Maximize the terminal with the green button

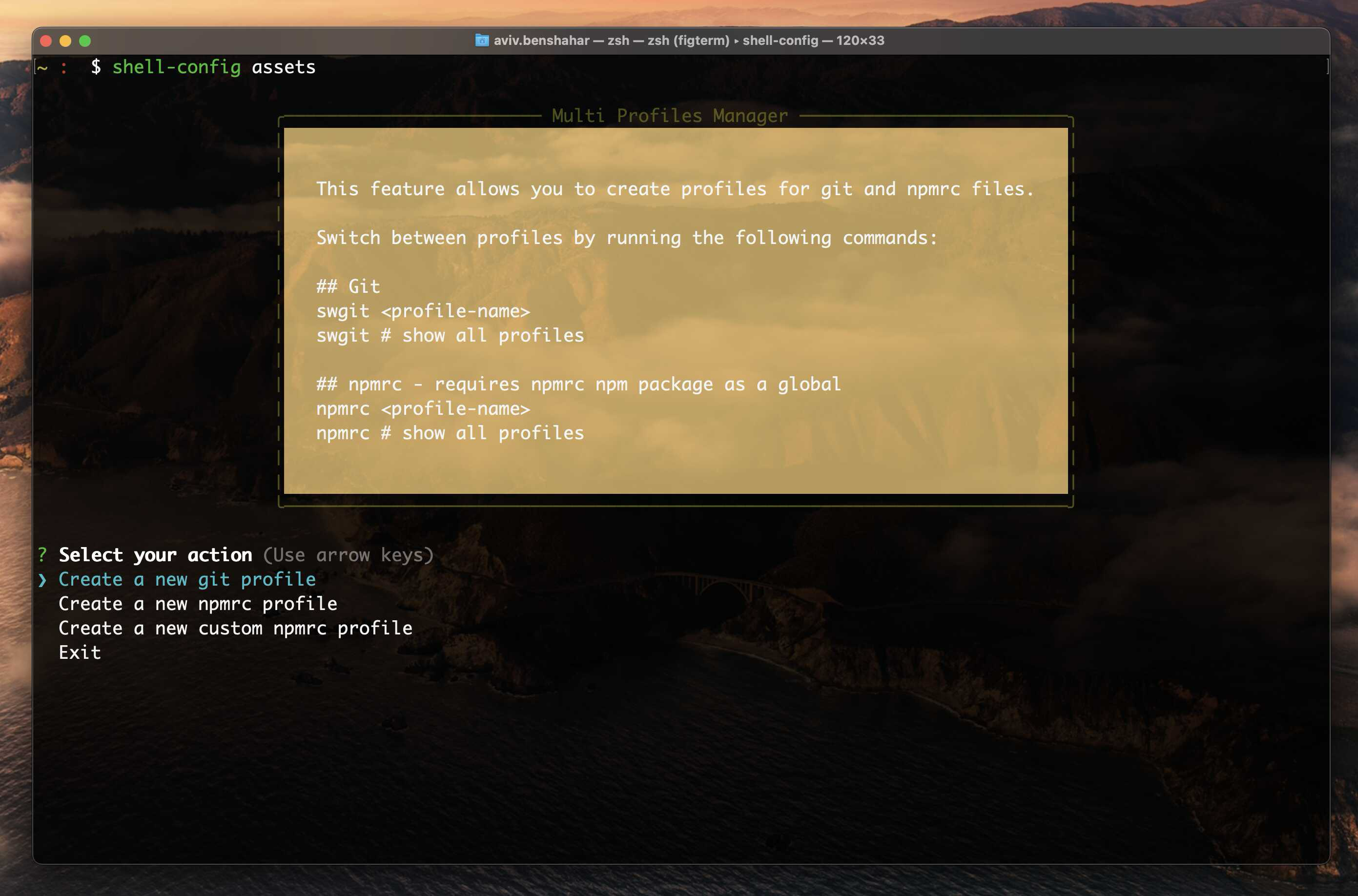[x=85, y=41]
